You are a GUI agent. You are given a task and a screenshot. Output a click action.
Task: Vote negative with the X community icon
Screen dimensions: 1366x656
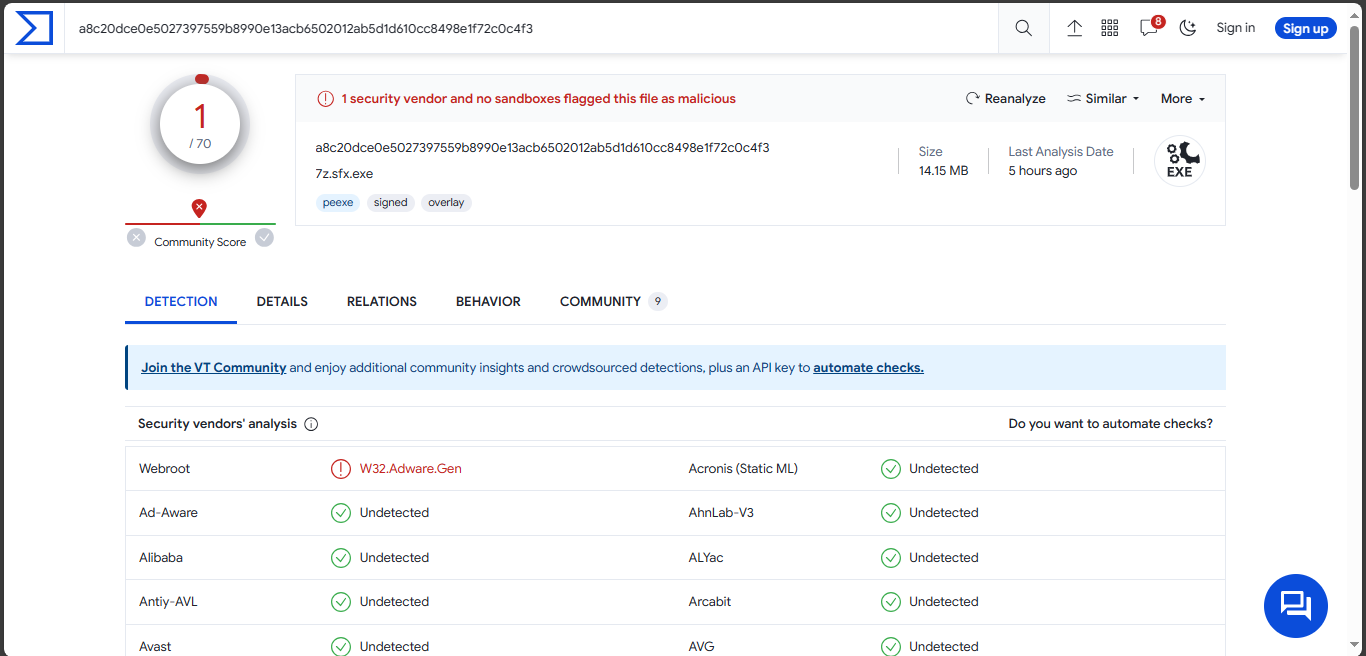[136, 237]
